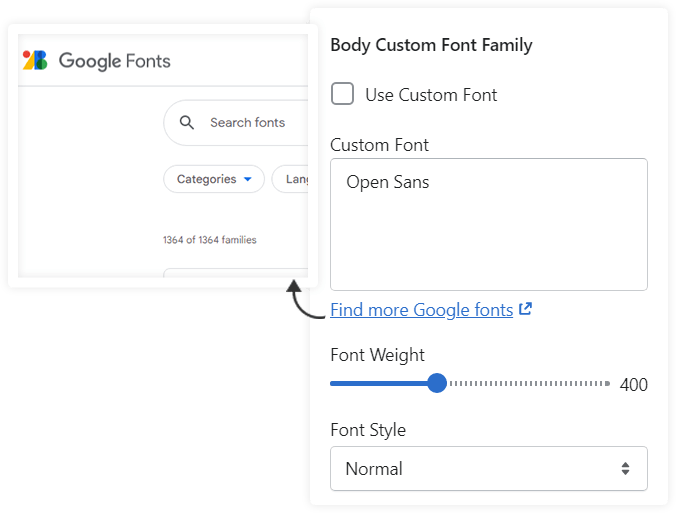Click into the Custom Font text area
The width and height of the screenshot is (676, 513).
pos(488,235)
